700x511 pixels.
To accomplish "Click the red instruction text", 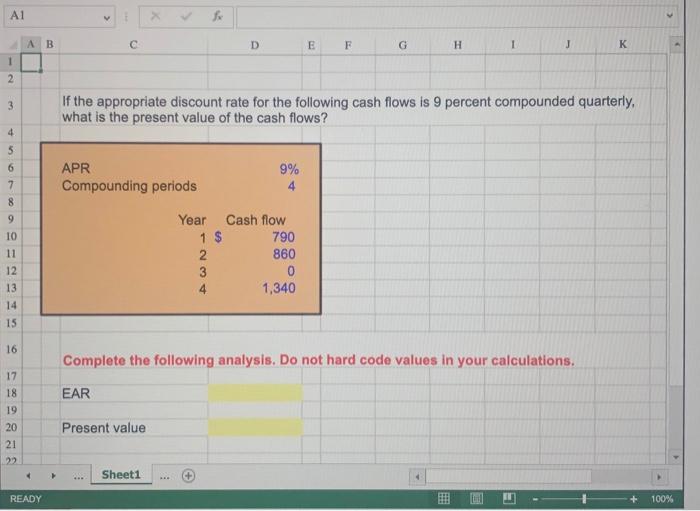I will tap(318, 361).
